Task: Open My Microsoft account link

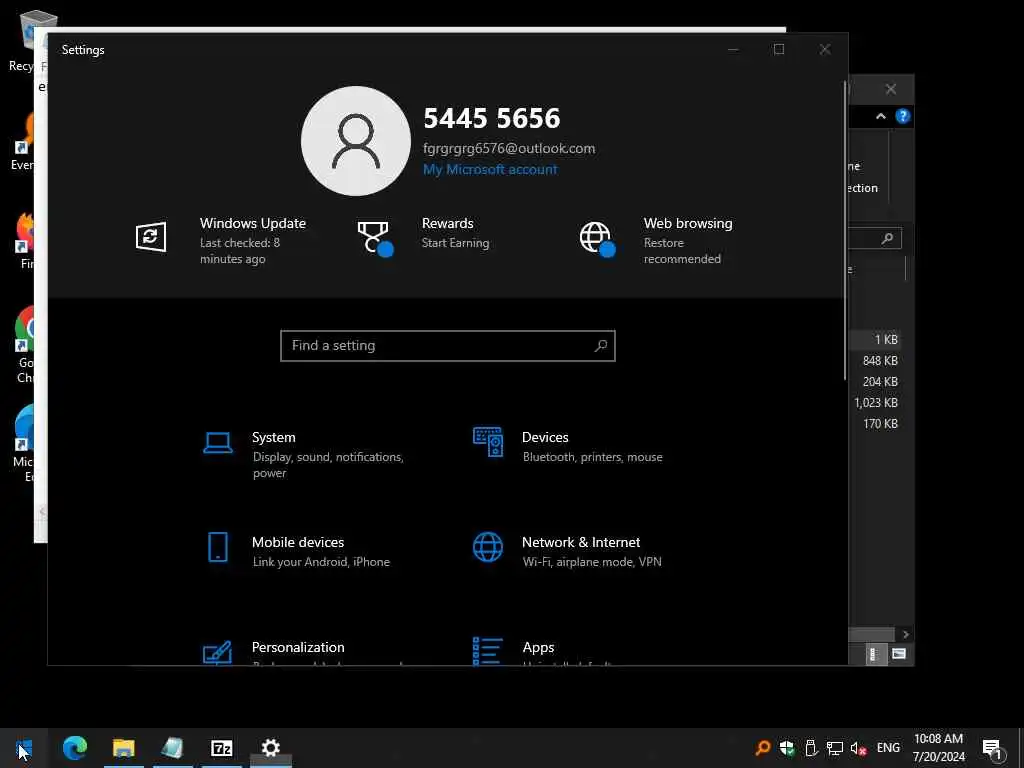Action: (x=490, y=169)
